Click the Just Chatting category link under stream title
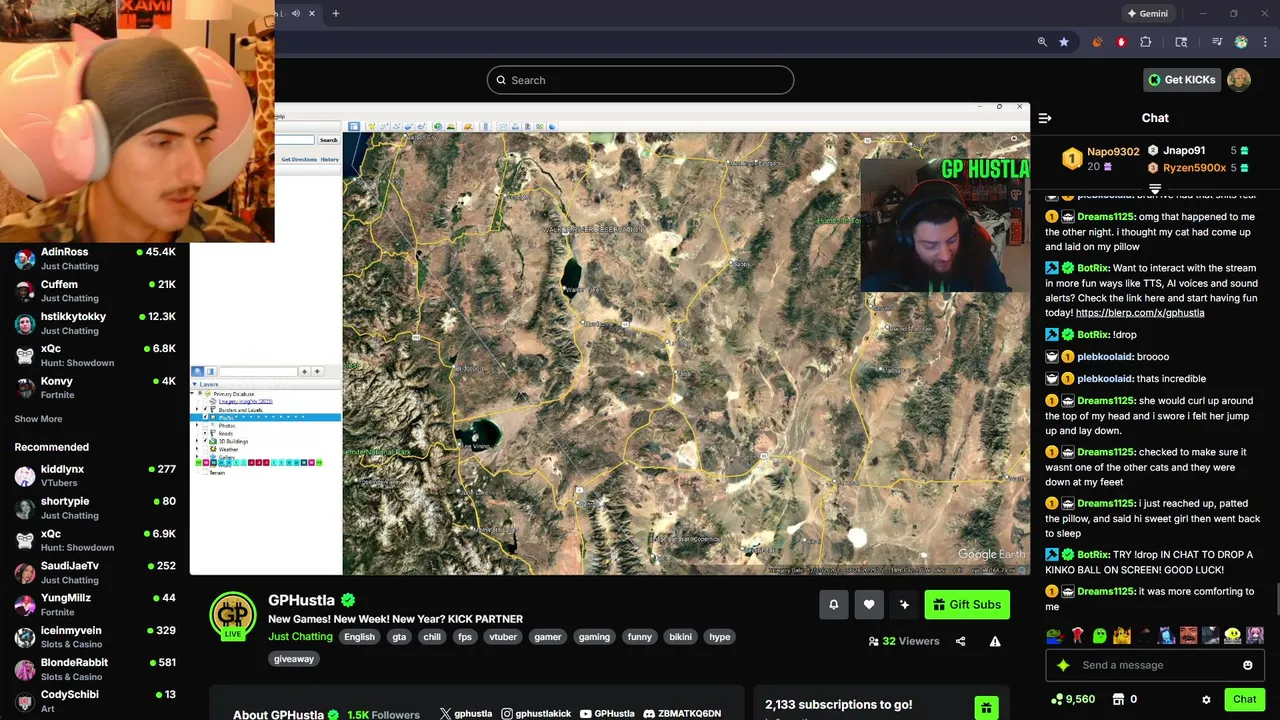The image size is (1280, 720). click(300, 636)
